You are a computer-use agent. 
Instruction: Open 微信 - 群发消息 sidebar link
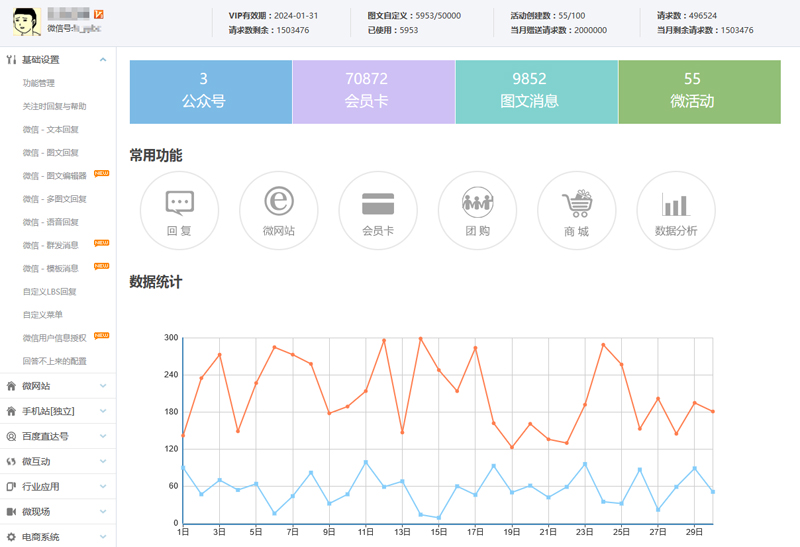coord(50,245)
